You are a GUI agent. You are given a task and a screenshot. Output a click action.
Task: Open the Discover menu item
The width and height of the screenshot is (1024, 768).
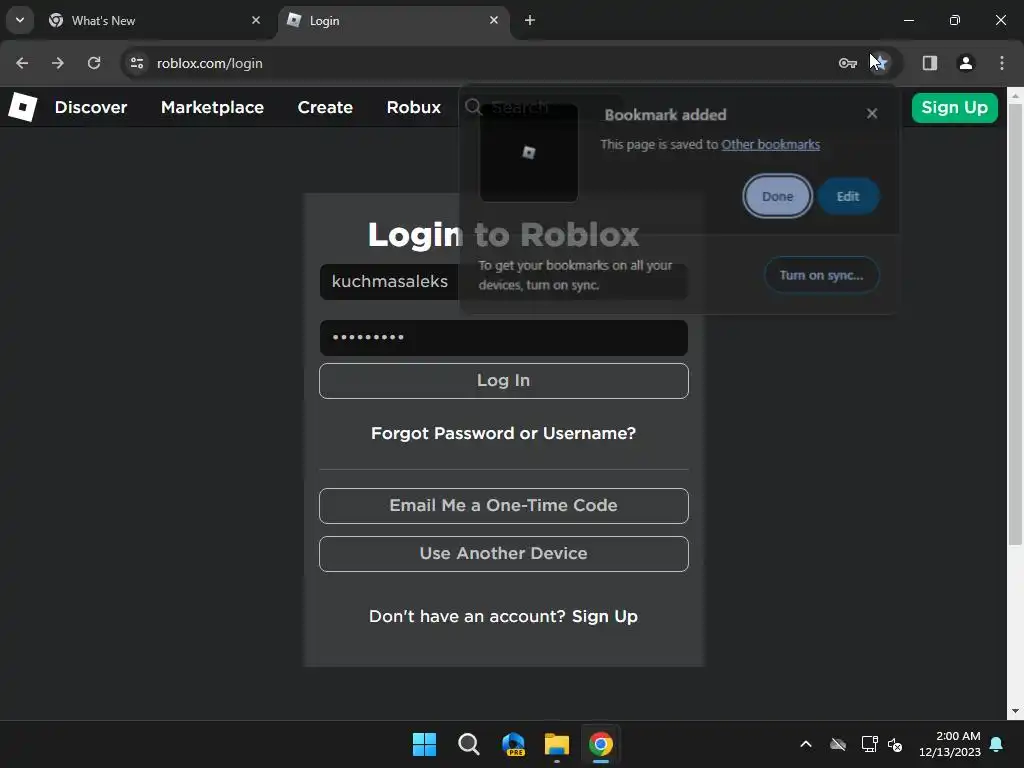click(91, 107)
